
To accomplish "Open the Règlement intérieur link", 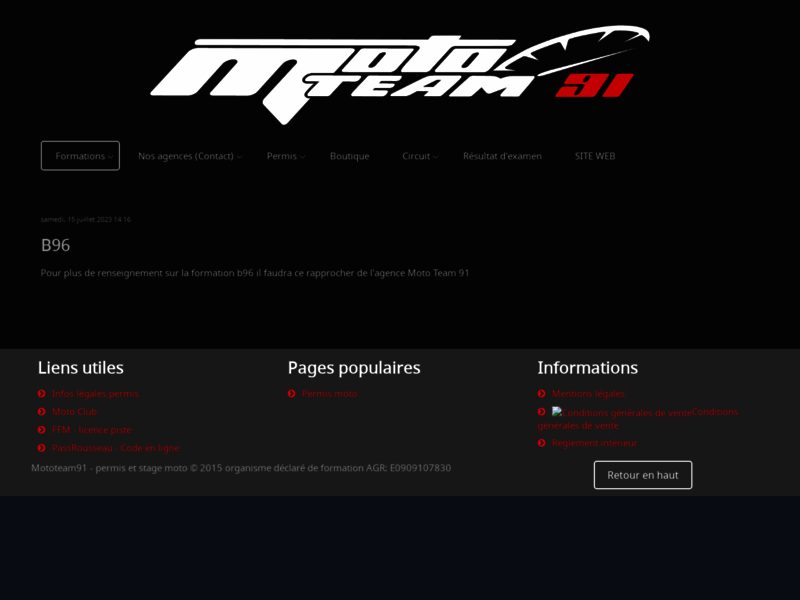I will [x=594, y=443].
